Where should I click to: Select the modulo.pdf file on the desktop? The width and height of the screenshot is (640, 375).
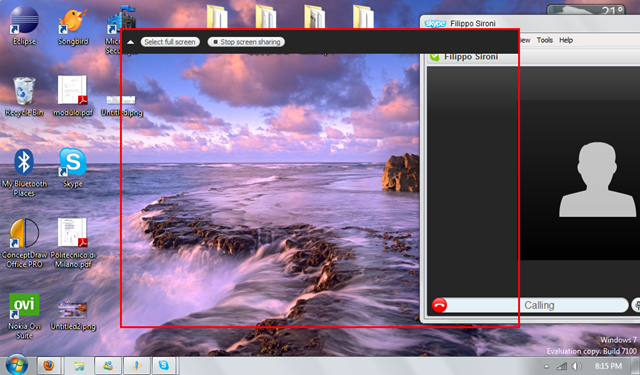tap(73, 96)
